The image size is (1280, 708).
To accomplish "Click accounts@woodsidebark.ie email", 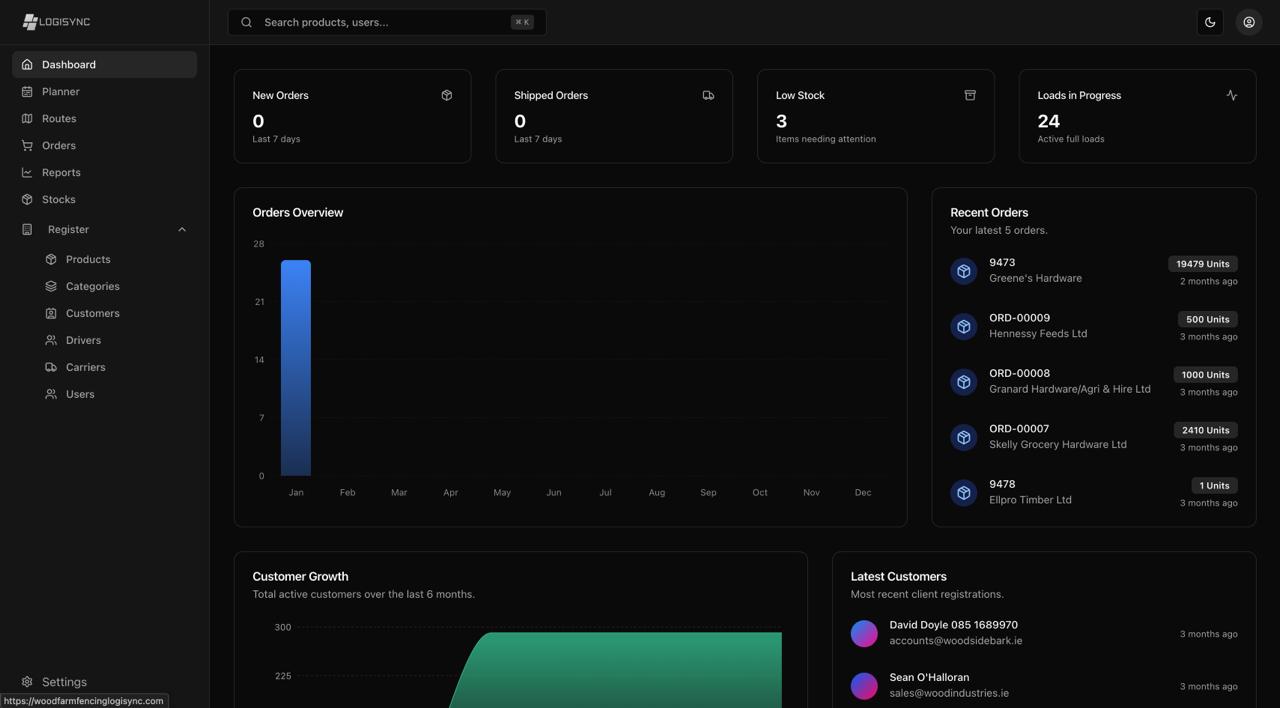I will 956,641.
